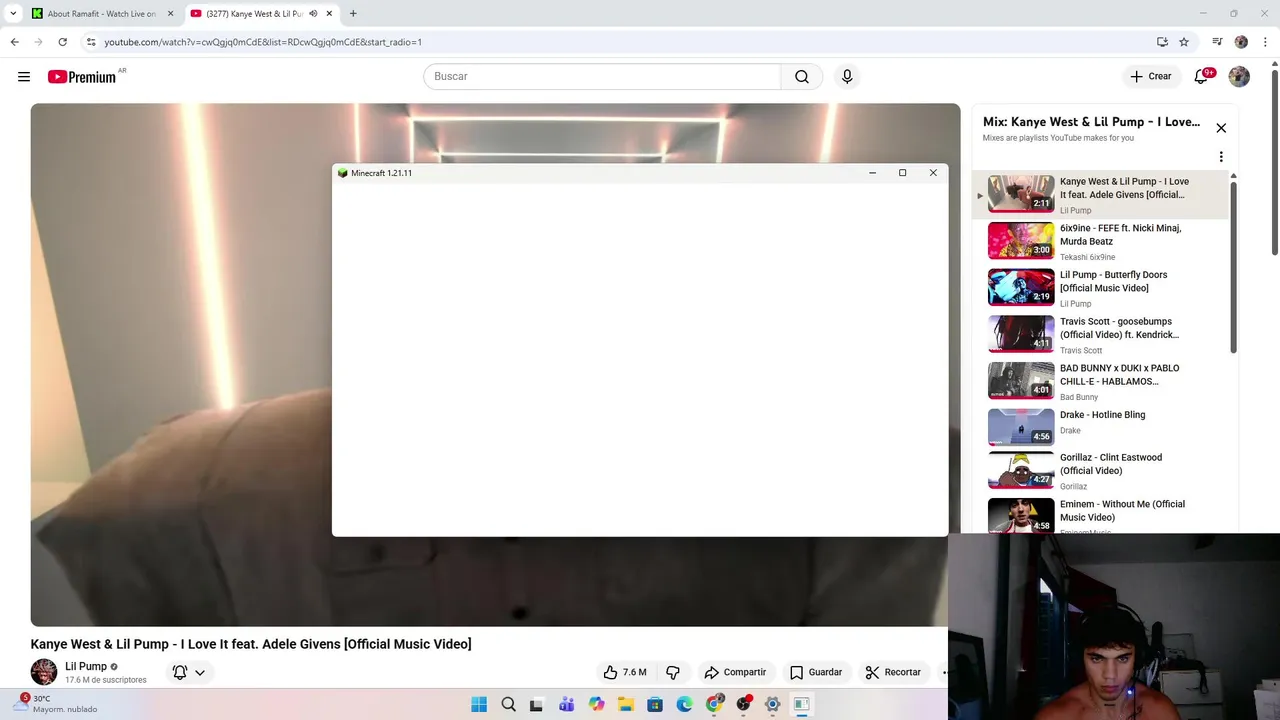Open Windows taskbar search

(508, 705)
